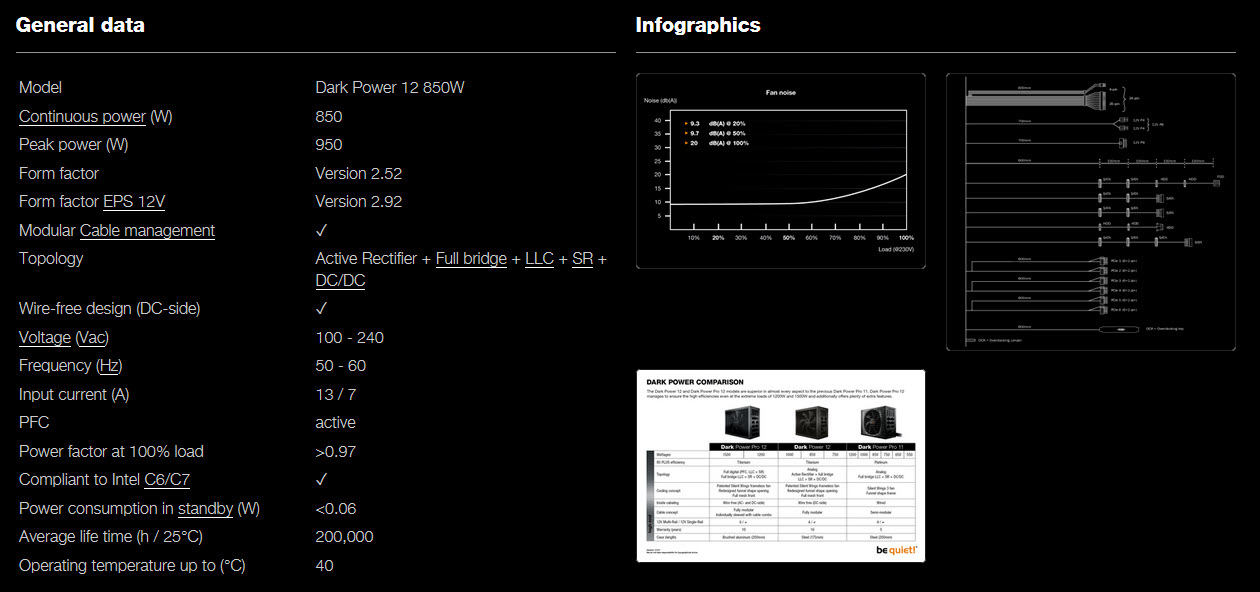Select form factor value 'Version 2.52'
This screenshot has height=592, width=1260.
click(359, 173)
